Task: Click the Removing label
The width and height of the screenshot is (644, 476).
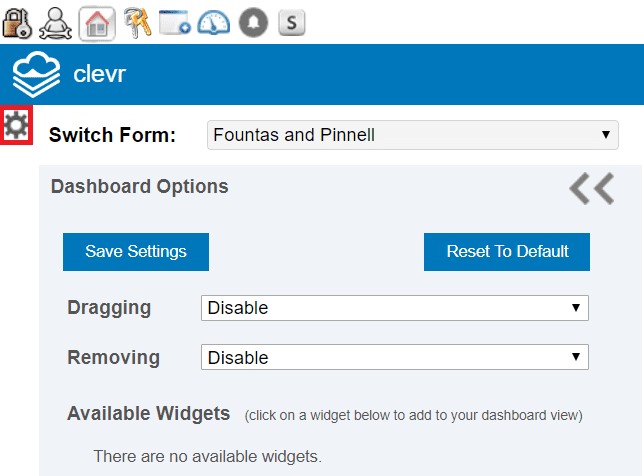Action: 113,357
